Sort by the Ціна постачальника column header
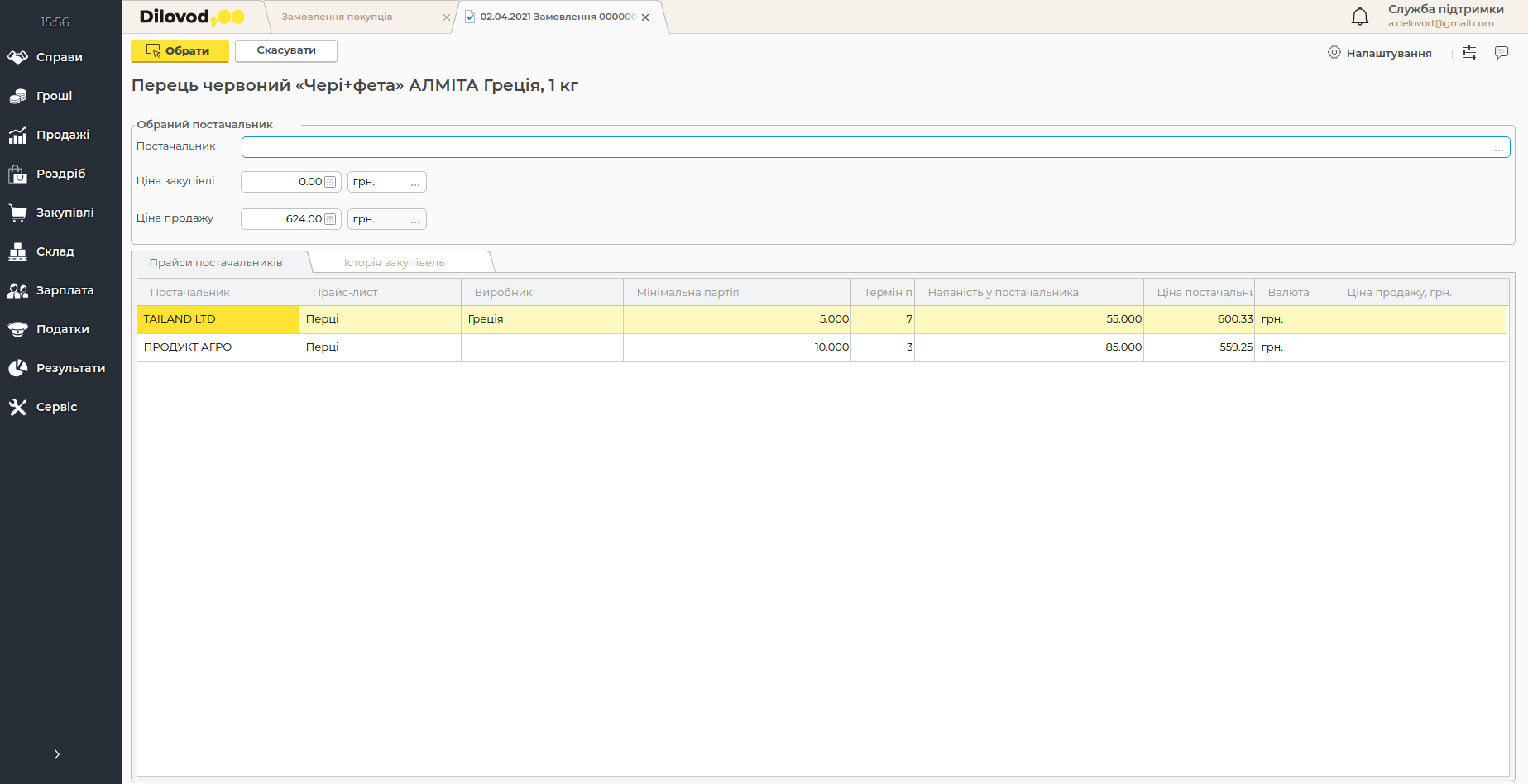This screenshot has height=784, width=1528. 1203,293
